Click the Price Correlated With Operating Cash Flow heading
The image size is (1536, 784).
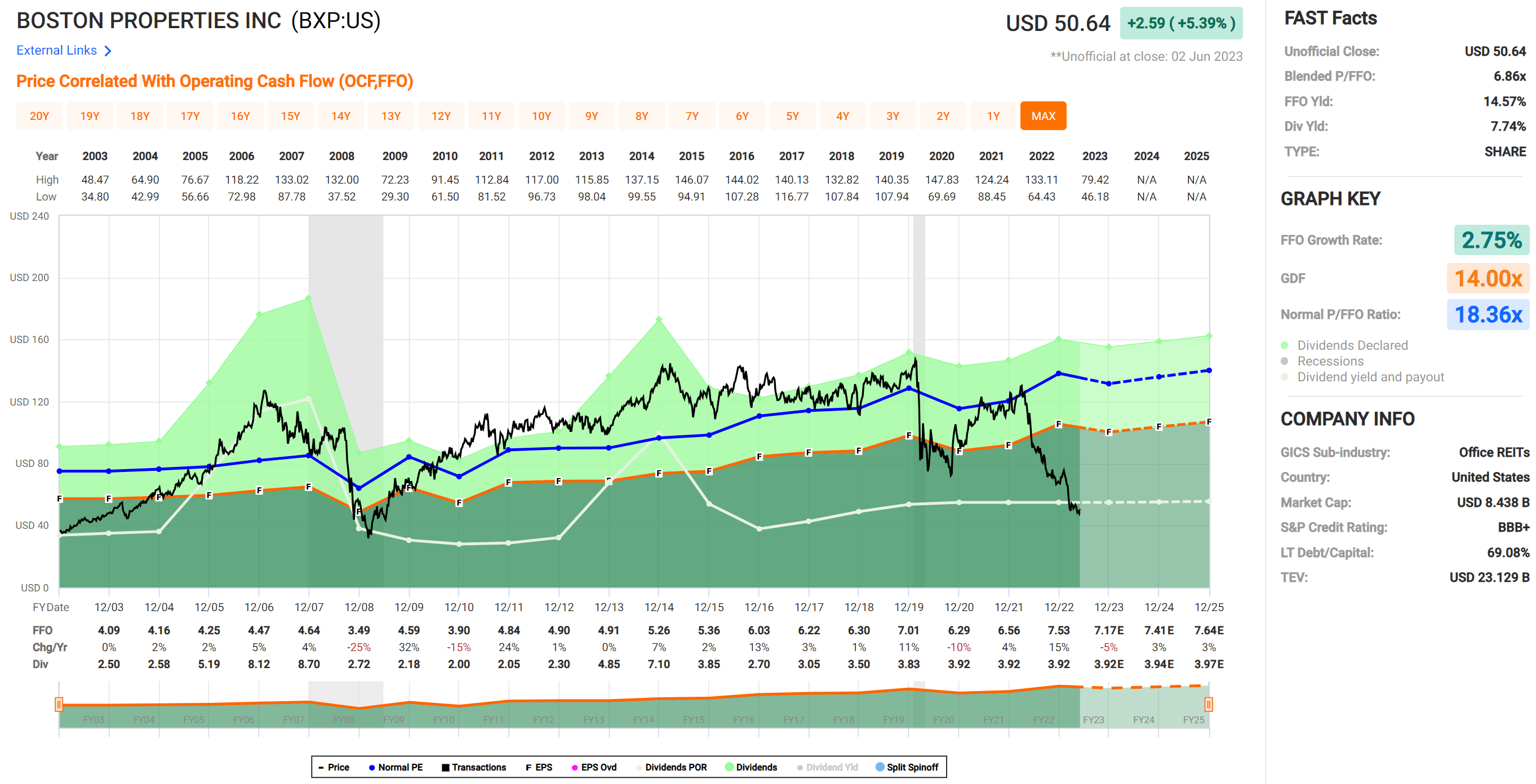(215, 81)
